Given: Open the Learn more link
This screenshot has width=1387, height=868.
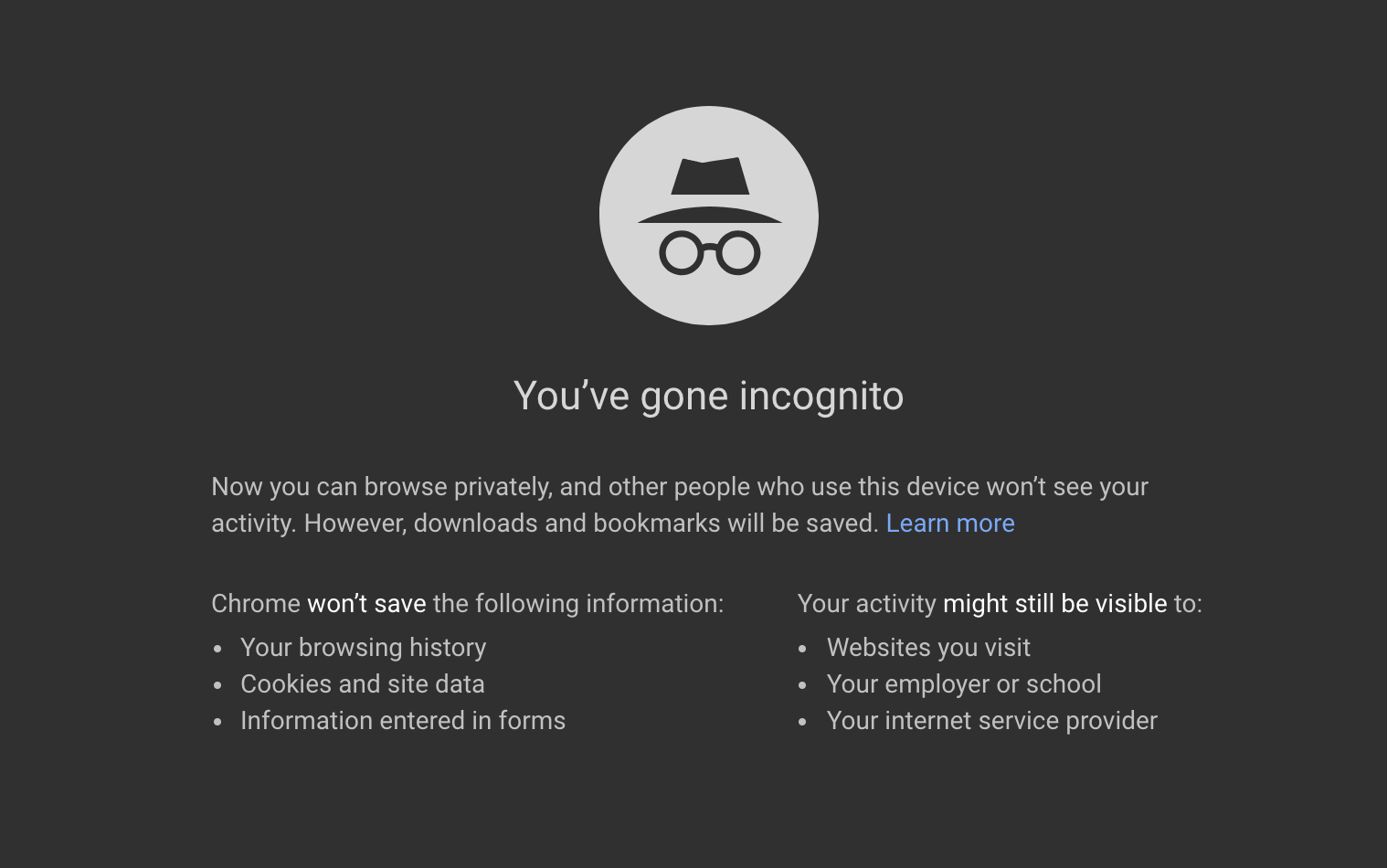Looking at the screenshot, I should 950,524.
